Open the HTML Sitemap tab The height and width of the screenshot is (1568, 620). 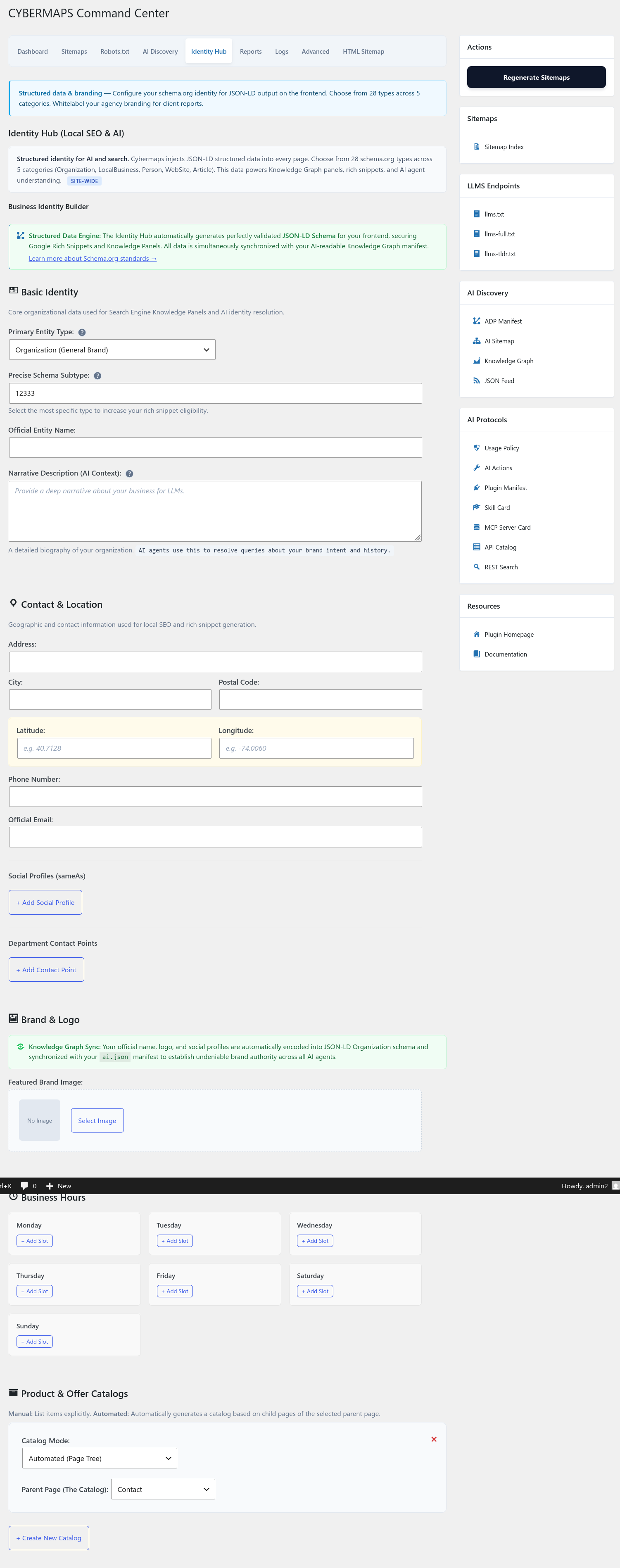(363, 52)
